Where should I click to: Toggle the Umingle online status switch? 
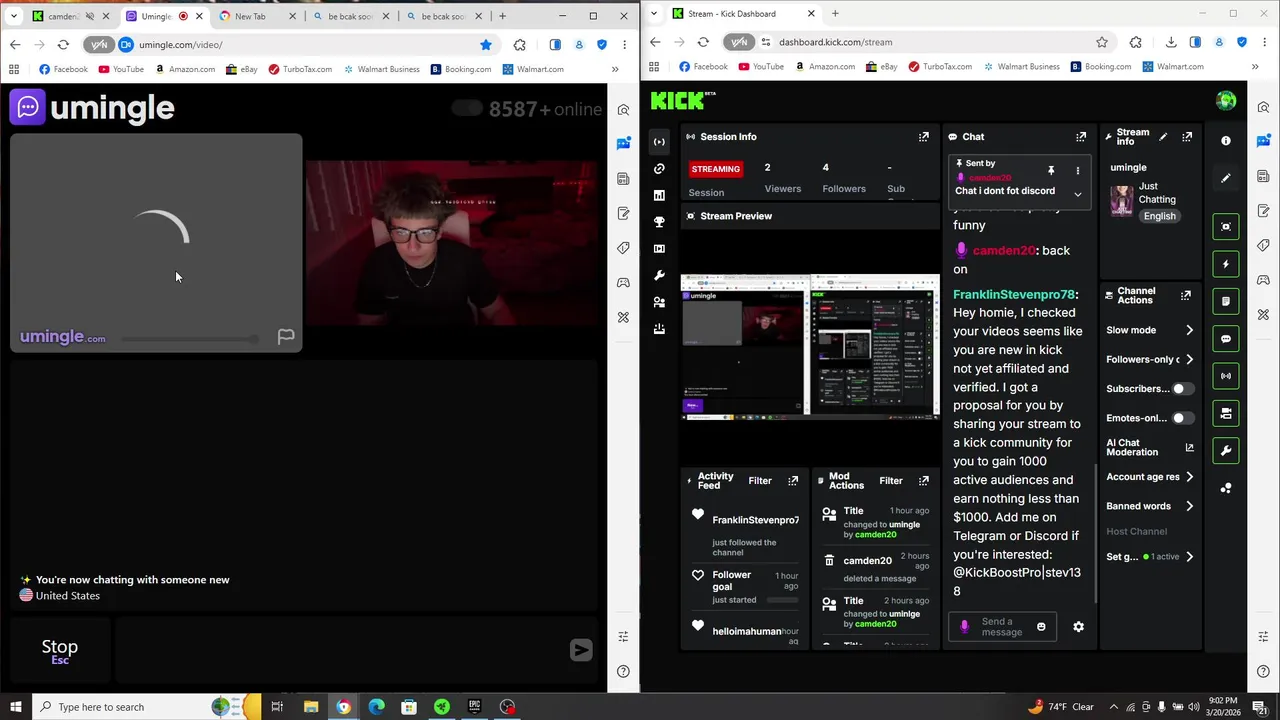(x=467, y=109)
